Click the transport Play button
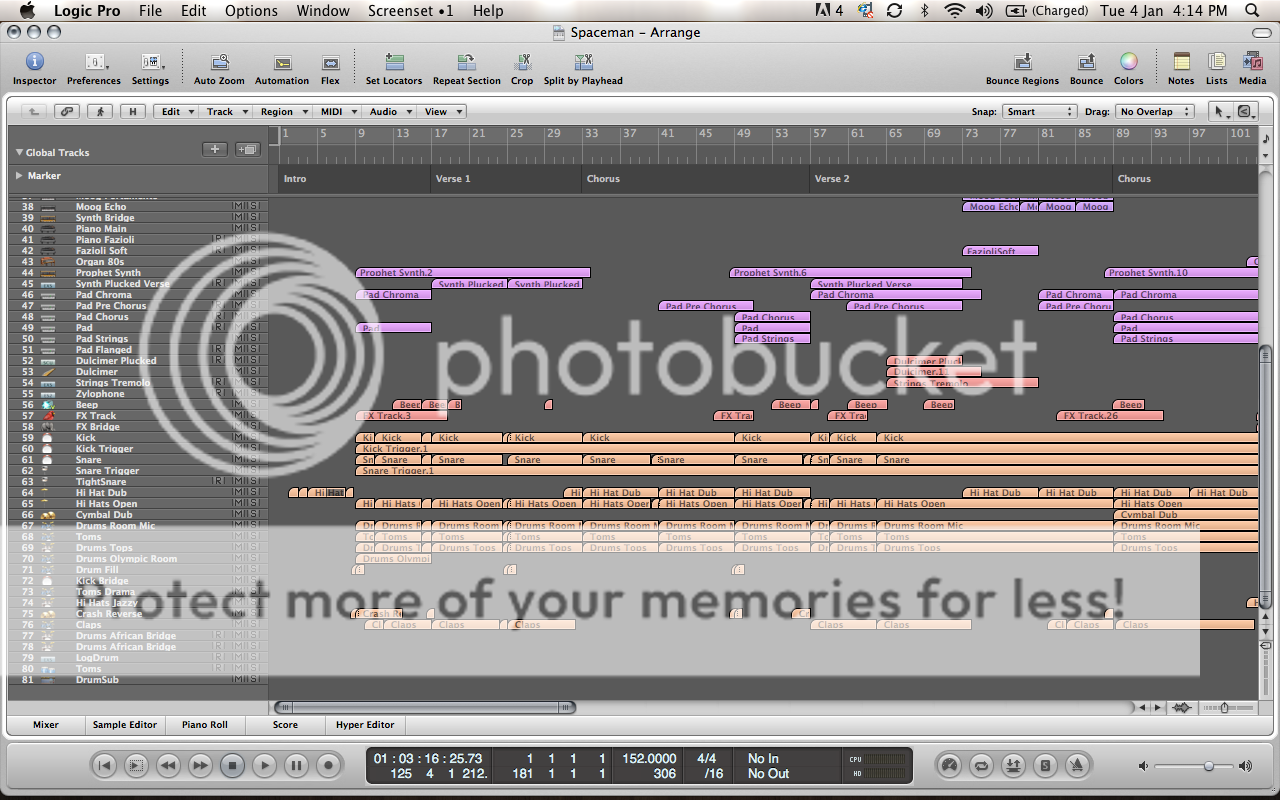The height and width of the screenshot is (800, 1280). point(264,766)
